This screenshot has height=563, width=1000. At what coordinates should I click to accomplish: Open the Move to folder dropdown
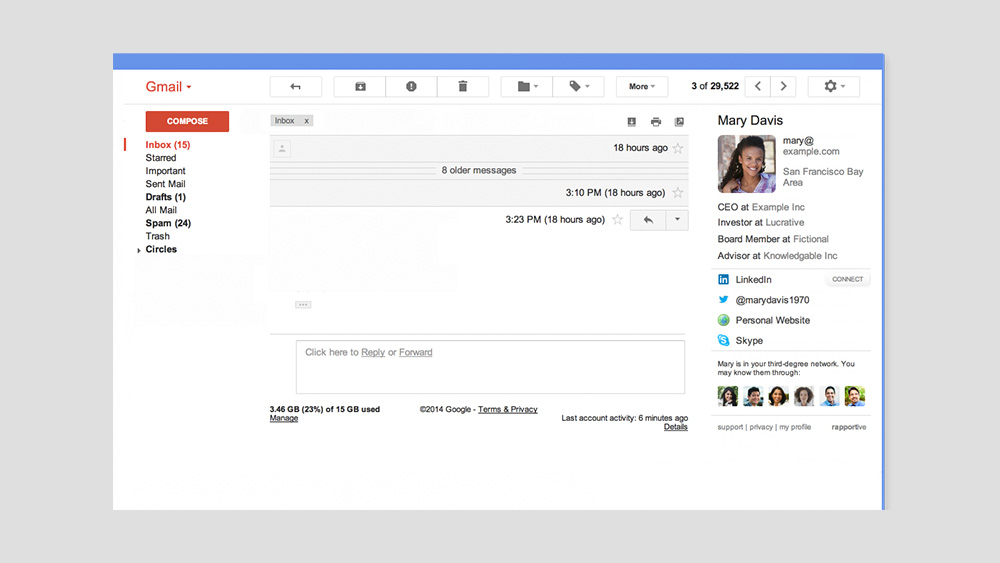tap(527, 87)
